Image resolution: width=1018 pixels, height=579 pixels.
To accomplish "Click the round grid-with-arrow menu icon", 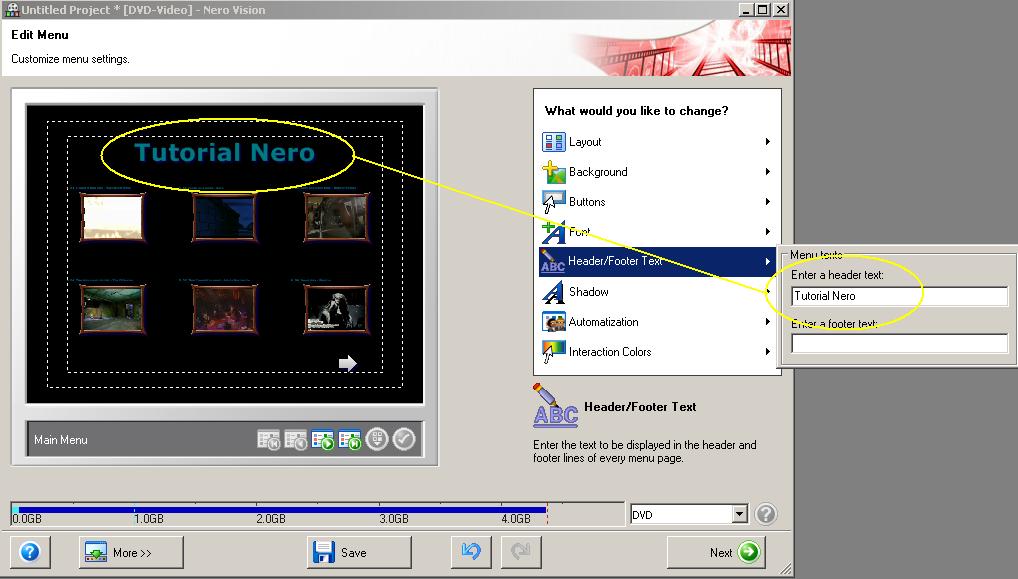I will click(377, 439).
